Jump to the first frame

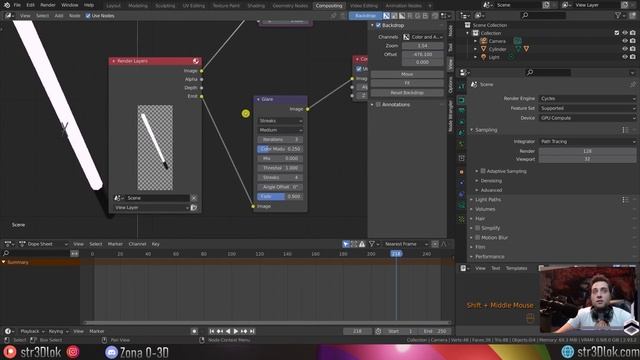tap(211, 331)
